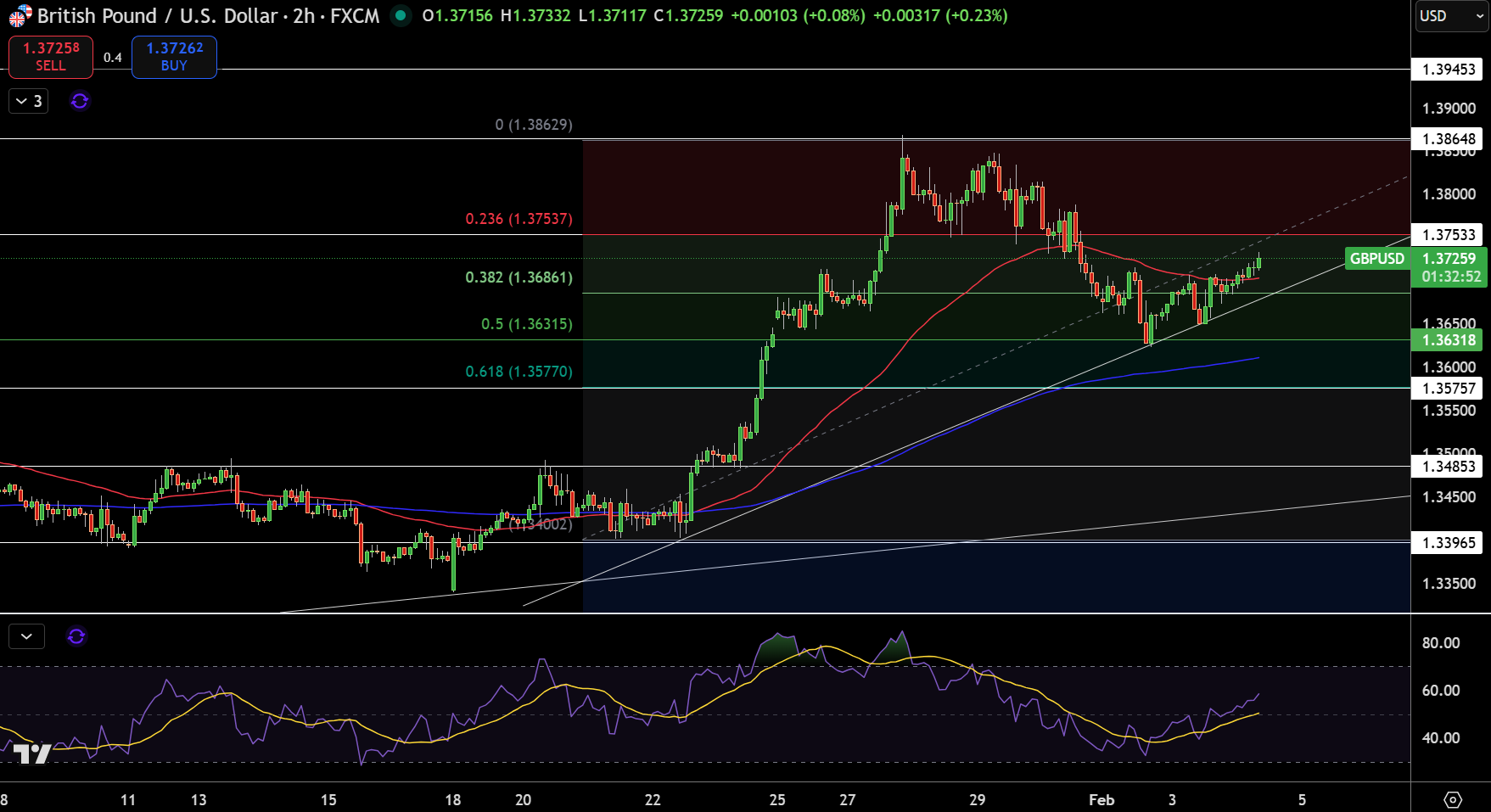The image size is (1491, 812).
Task: Click the 1.39000 price axis value
Action: pos(1449,109)
